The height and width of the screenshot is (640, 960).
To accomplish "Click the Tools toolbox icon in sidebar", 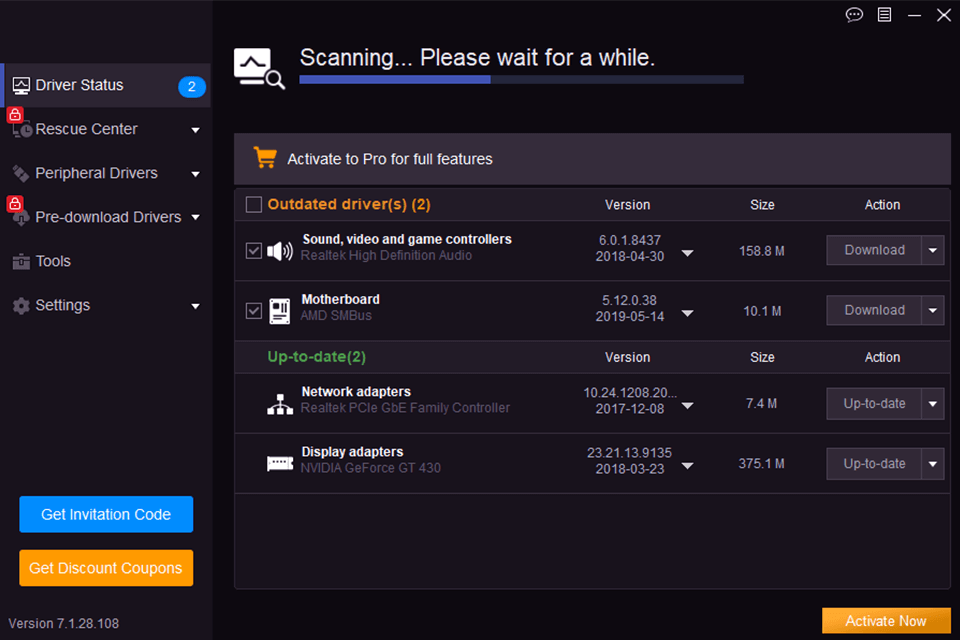I will coord(21,262).
